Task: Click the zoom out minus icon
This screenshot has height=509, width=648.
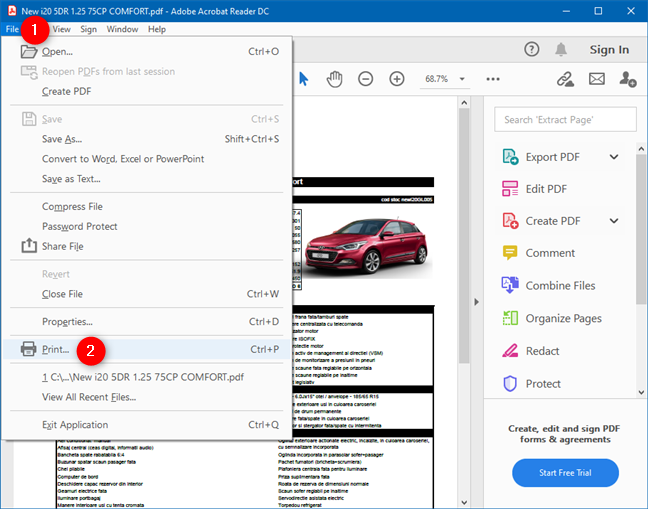Action: pyautogui.click(x=366, y=79)
